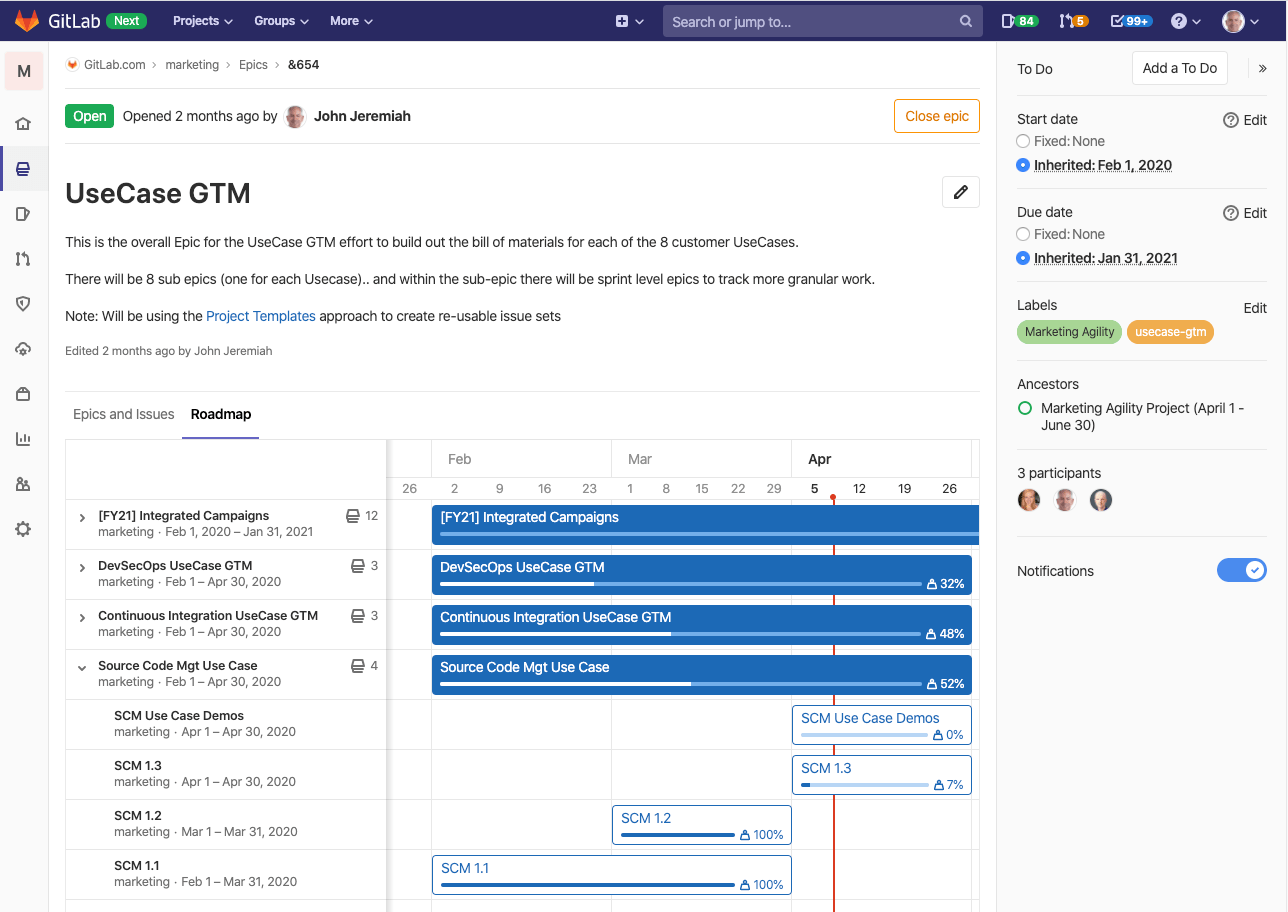Open the Analytics chart icon in sidebar
This screenshot has height=912, width=1288.
click(23, 439)
